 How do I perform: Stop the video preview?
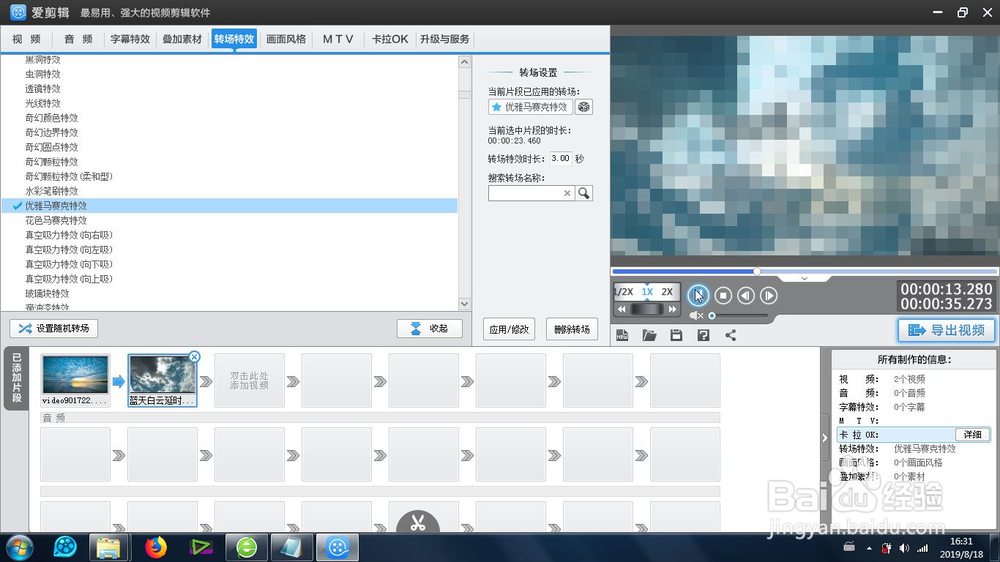pyautogui.click(x=723, y=295)
